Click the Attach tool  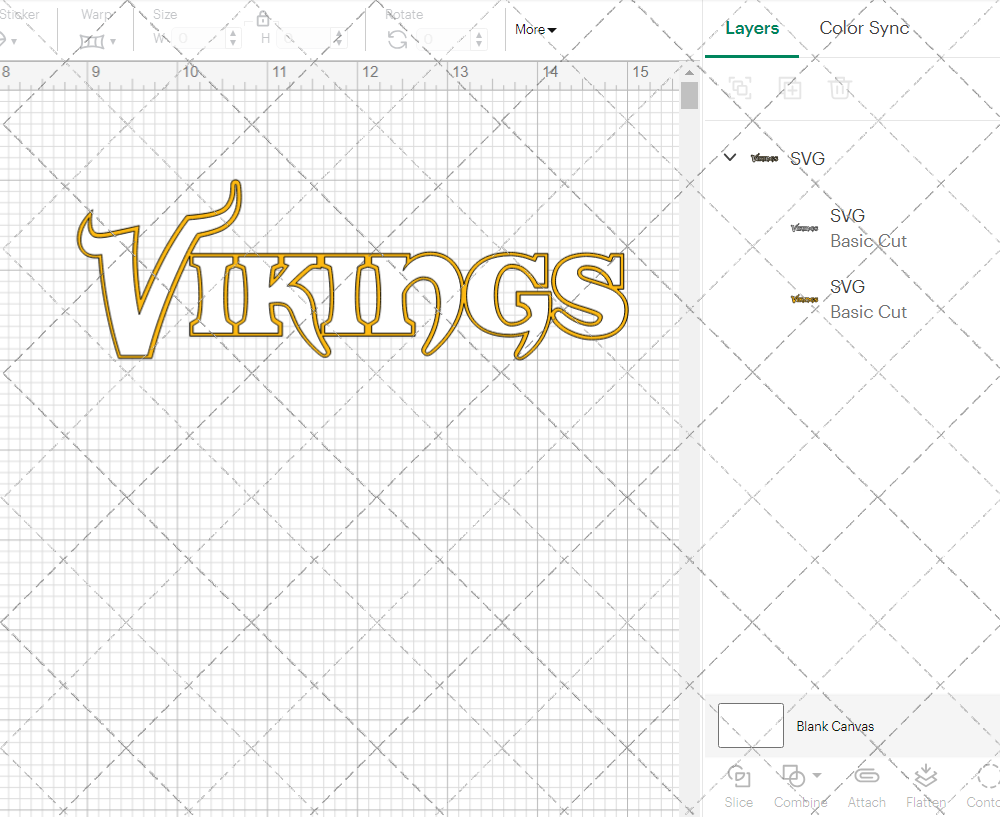tap(866, 786)
